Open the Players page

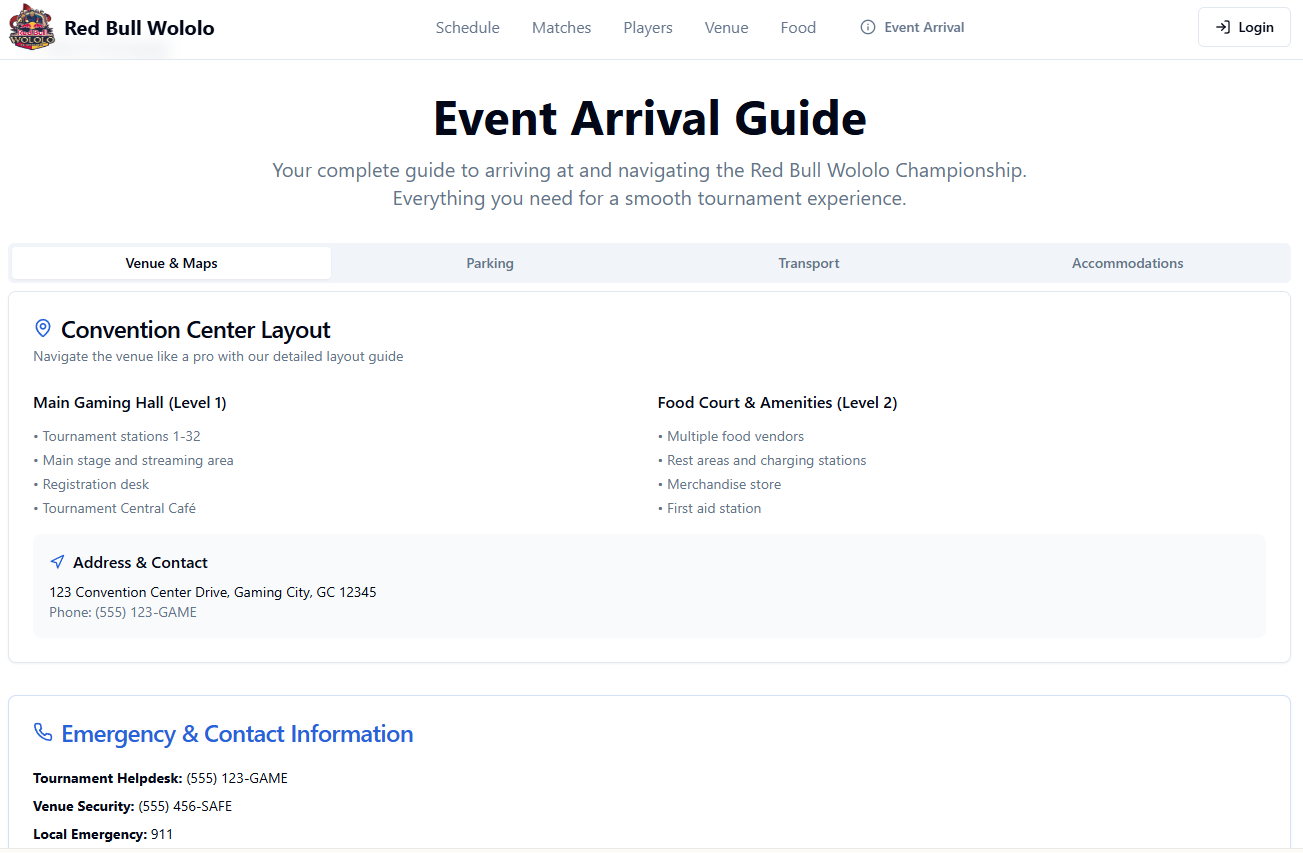[648, 28]
